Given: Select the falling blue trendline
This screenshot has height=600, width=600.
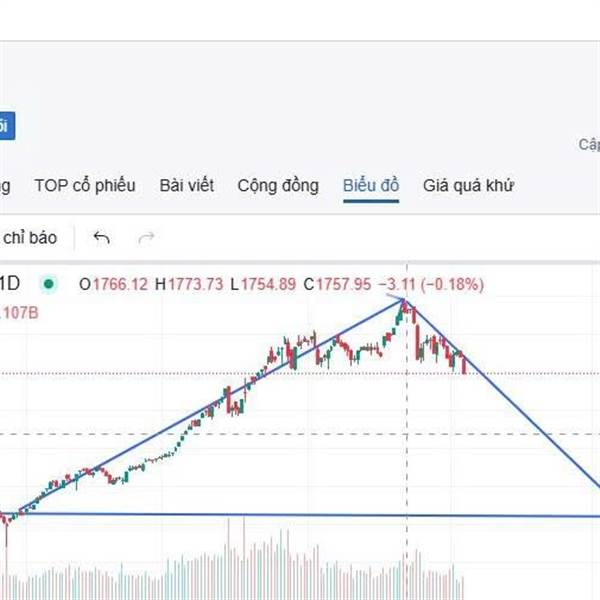Looking at the screenshot, I should (530, 421).
